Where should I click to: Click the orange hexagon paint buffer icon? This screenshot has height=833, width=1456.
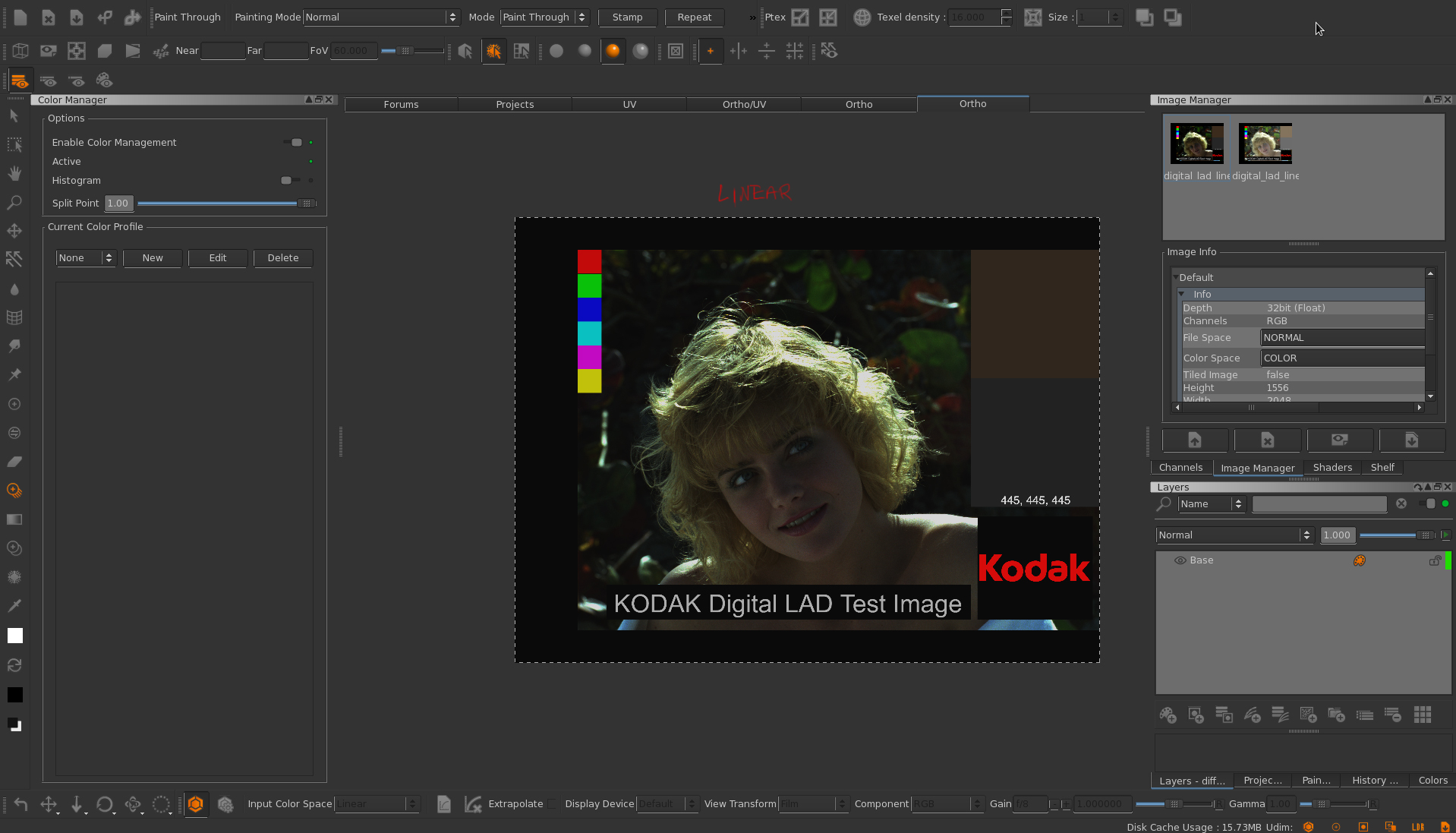point(196,804)
